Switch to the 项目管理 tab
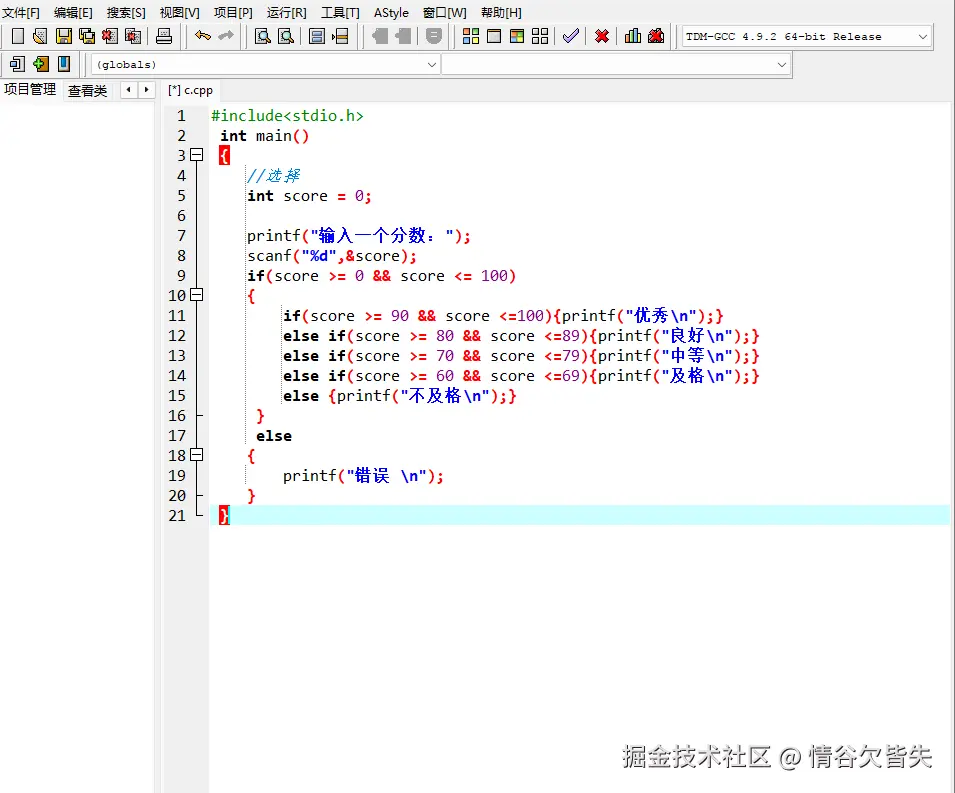Viewport: 955px width, 793px height. [30, 90]
